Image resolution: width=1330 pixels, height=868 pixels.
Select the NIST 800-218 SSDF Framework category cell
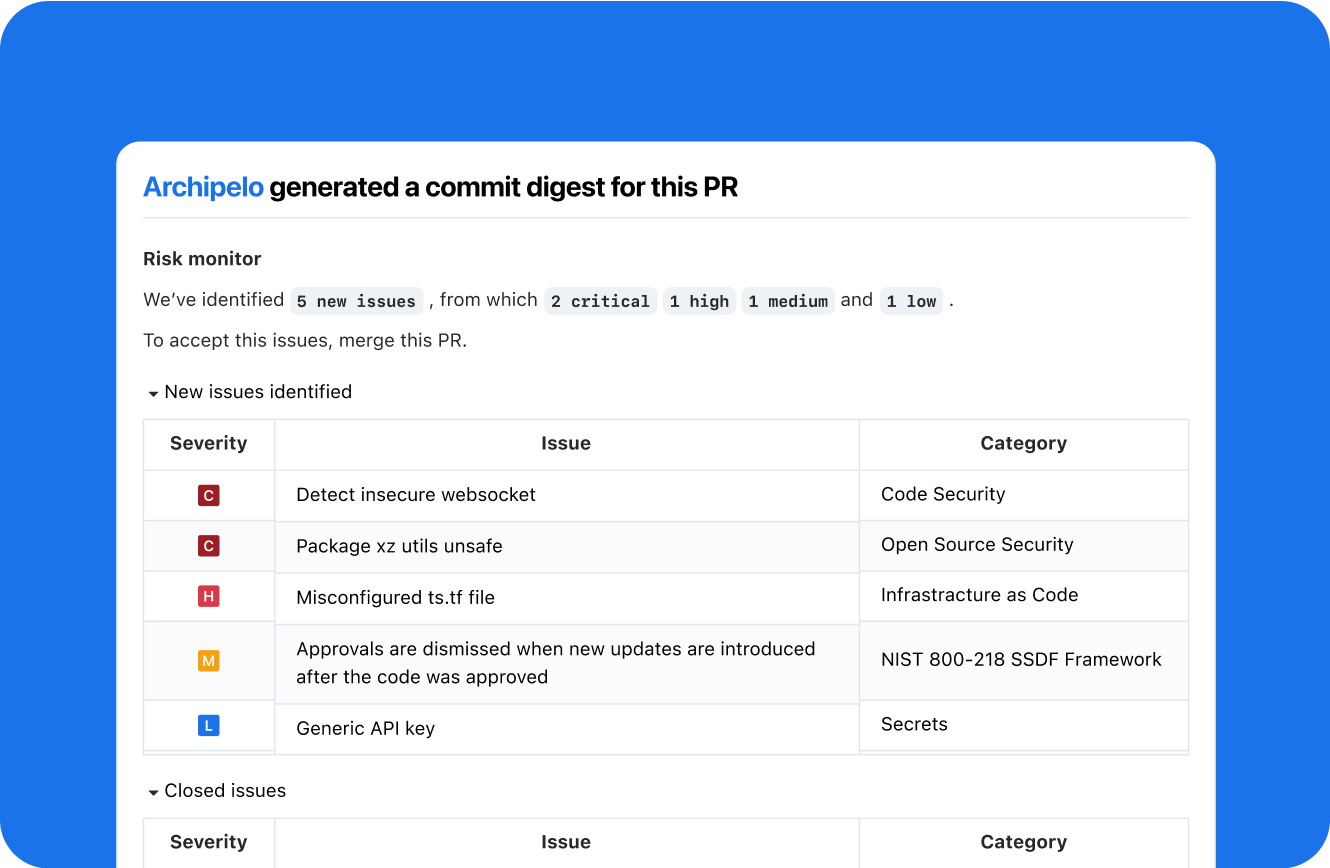click(1021, 660)
